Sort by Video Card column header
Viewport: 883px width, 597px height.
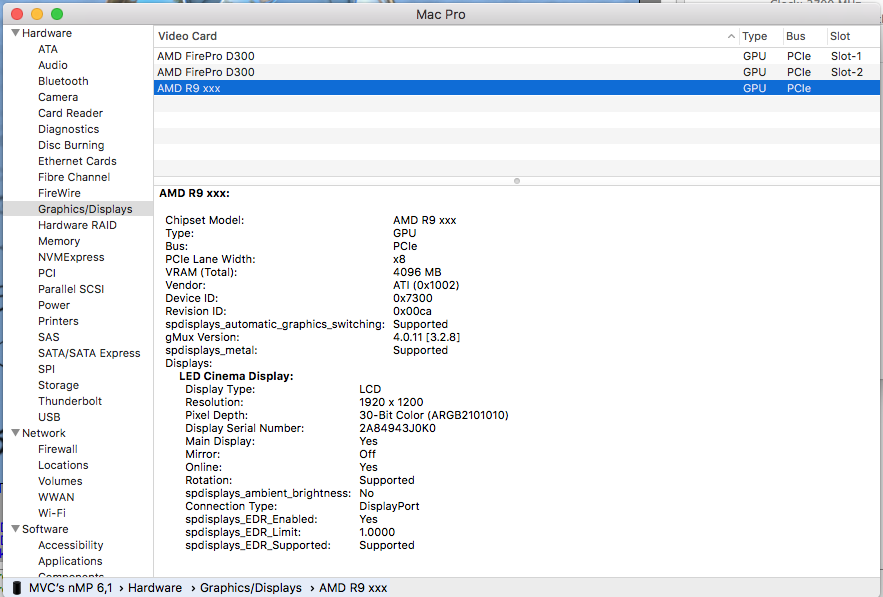(x=188, y=36)
